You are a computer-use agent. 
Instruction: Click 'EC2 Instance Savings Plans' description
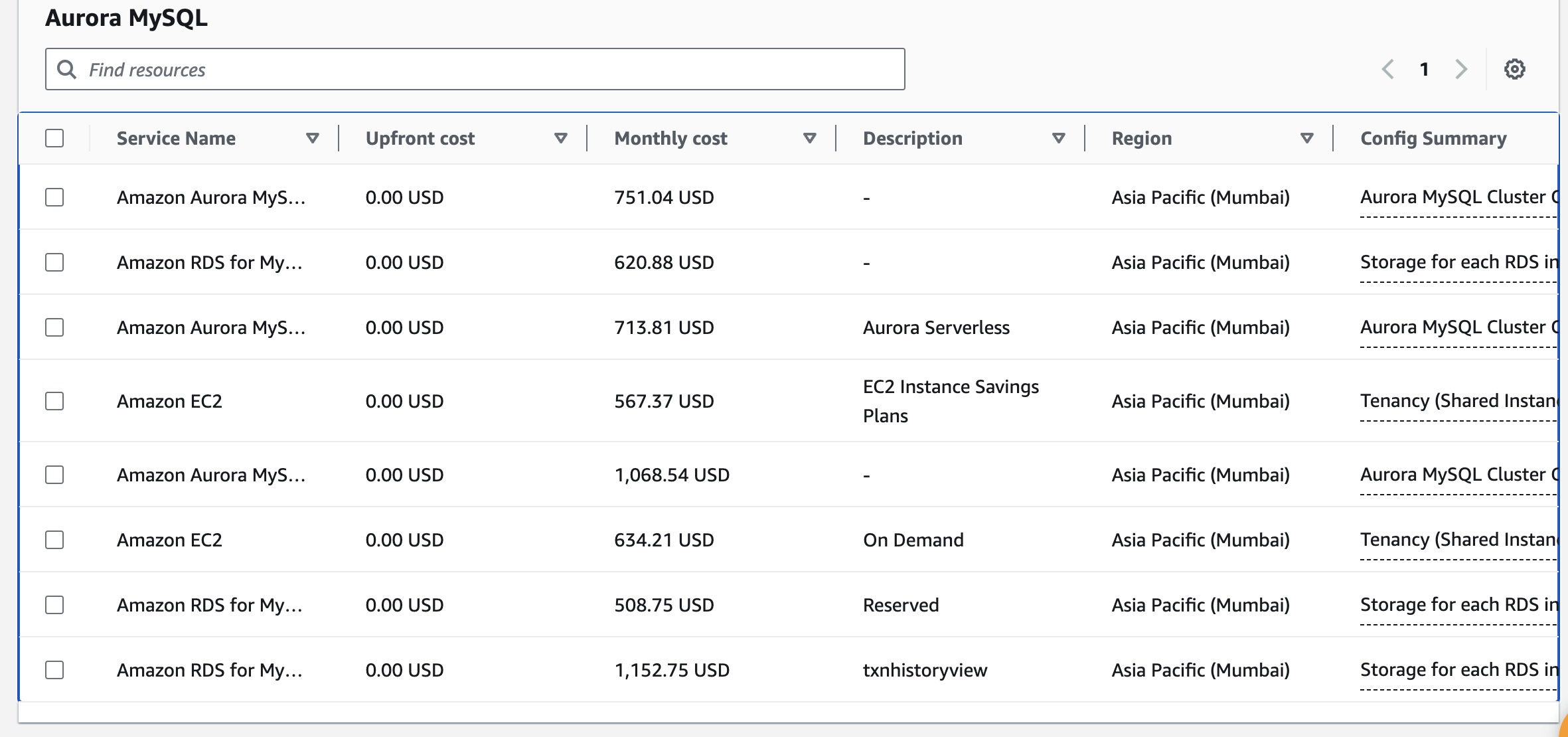coord(951,401)
